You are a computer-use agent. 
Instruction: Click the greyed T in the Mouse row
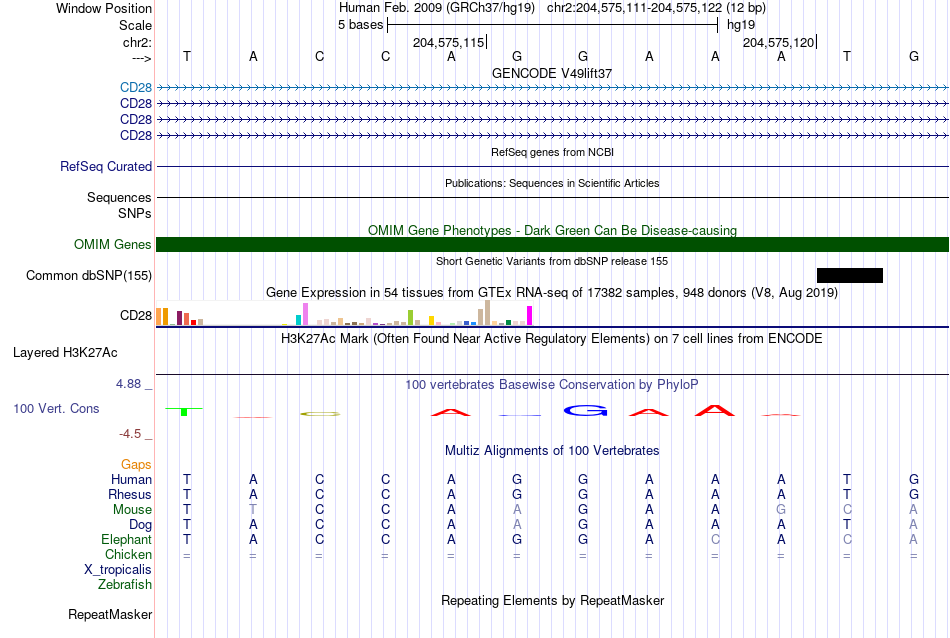[x=253, y=510]
